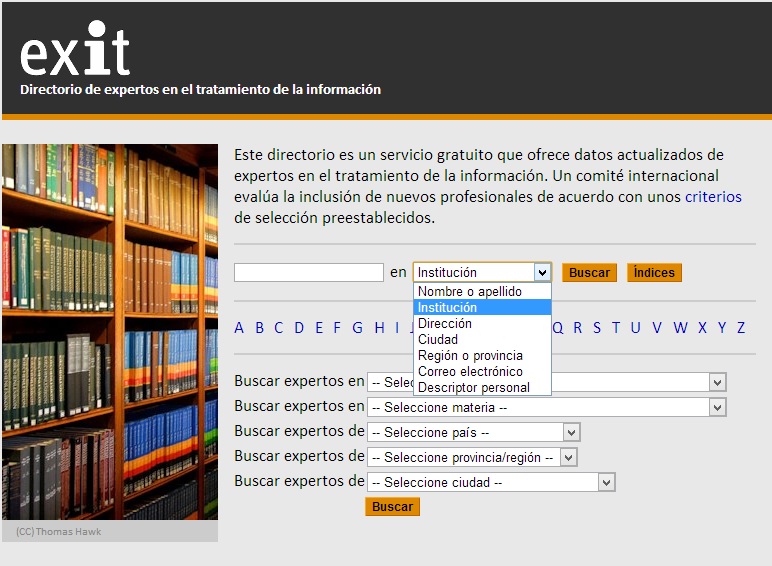Viewport: 772px width, 566px height.
Task: Browse experts by letter A
Action: [239, 328]
